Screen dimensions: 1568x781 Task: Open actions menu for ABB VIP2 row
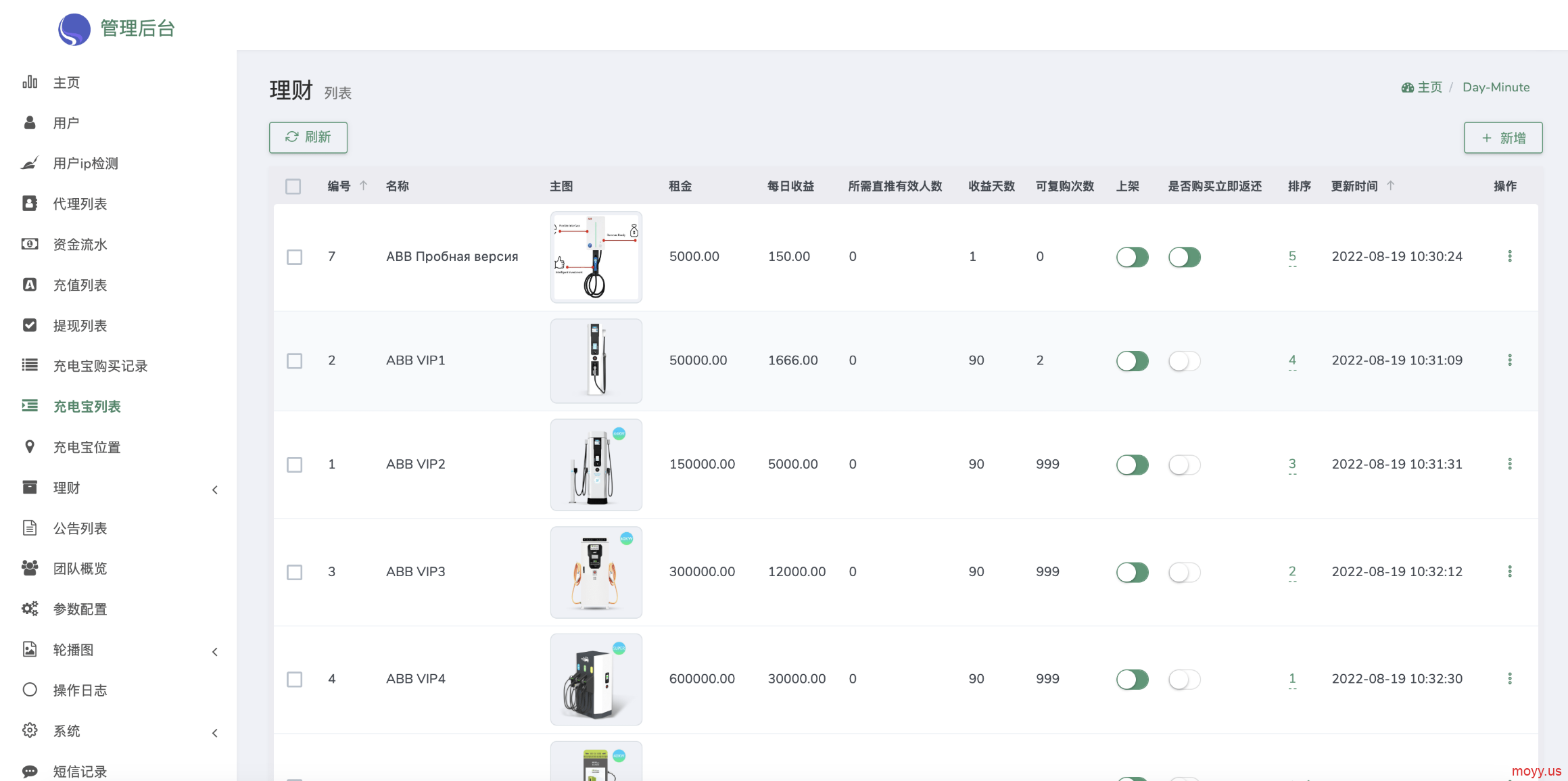click(1510, 464)
